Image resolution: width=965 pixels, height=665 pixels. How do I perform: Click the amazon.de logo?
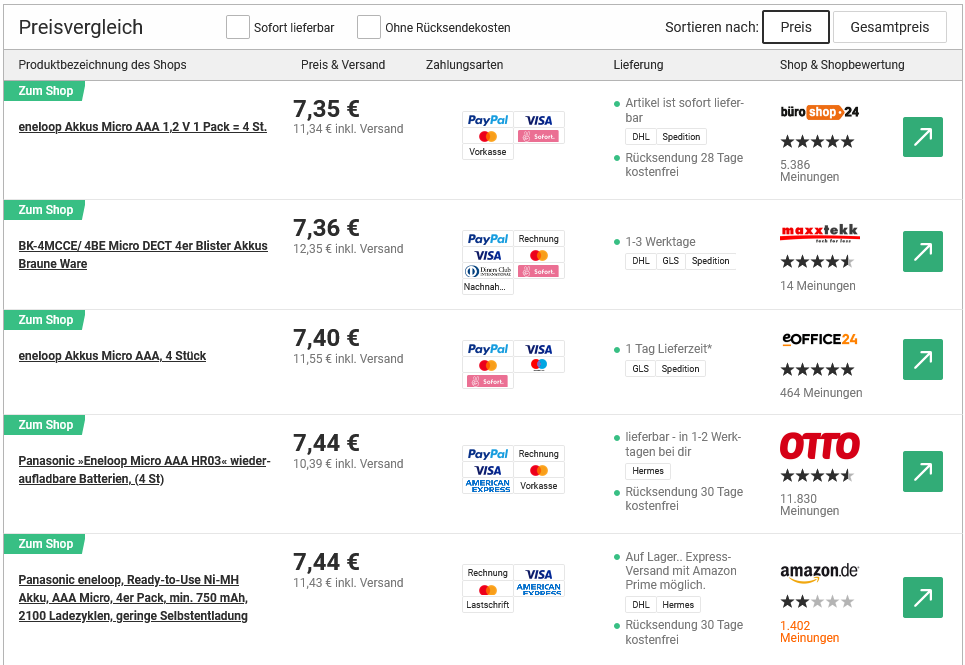click(819, 571)
